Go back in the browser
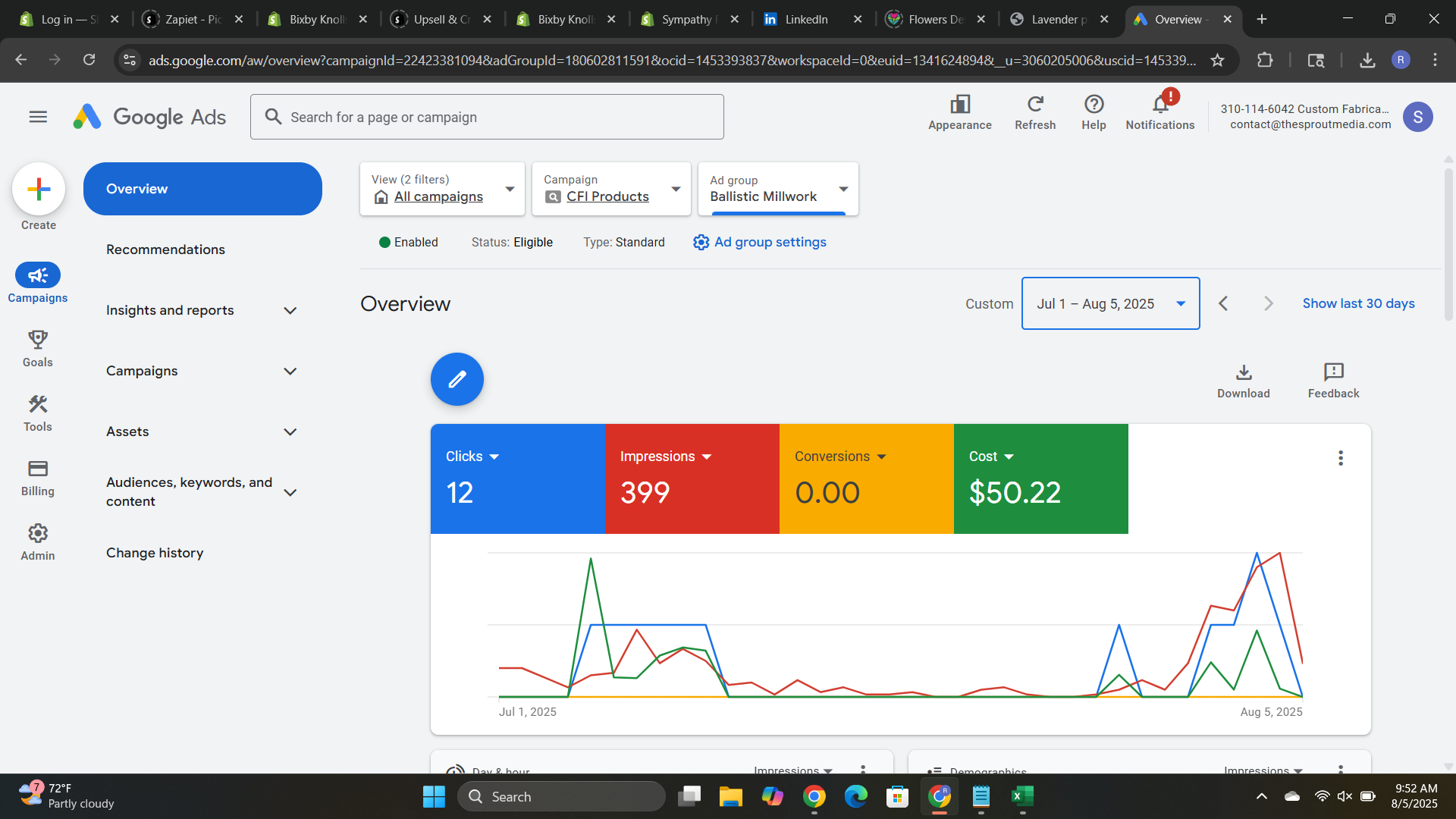 point(21,60)
